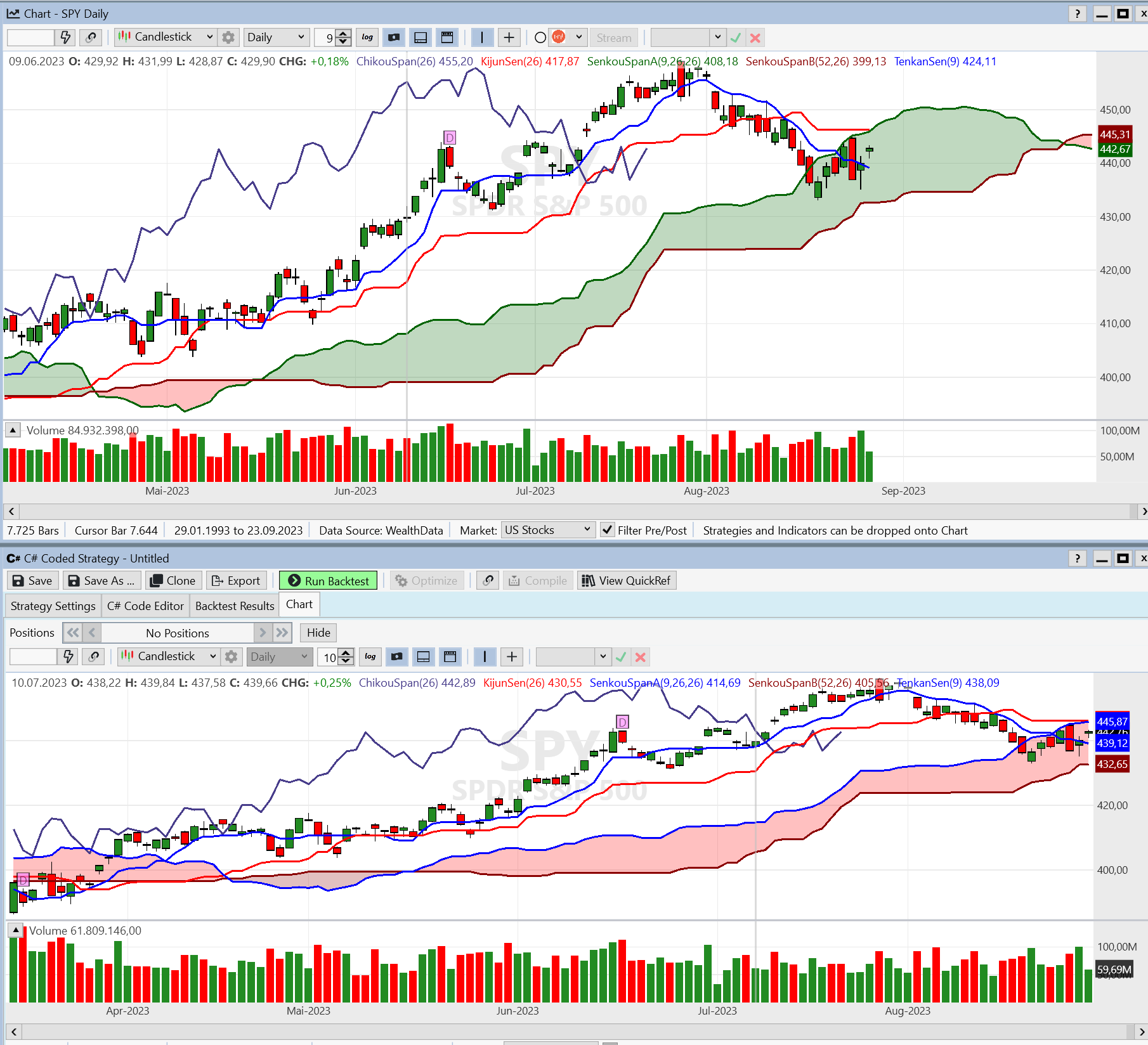This screenshot has height=1045, width=1148.
Task: Toggle the camera/status icon in SPY Daily toolbar
Action: 394,37
